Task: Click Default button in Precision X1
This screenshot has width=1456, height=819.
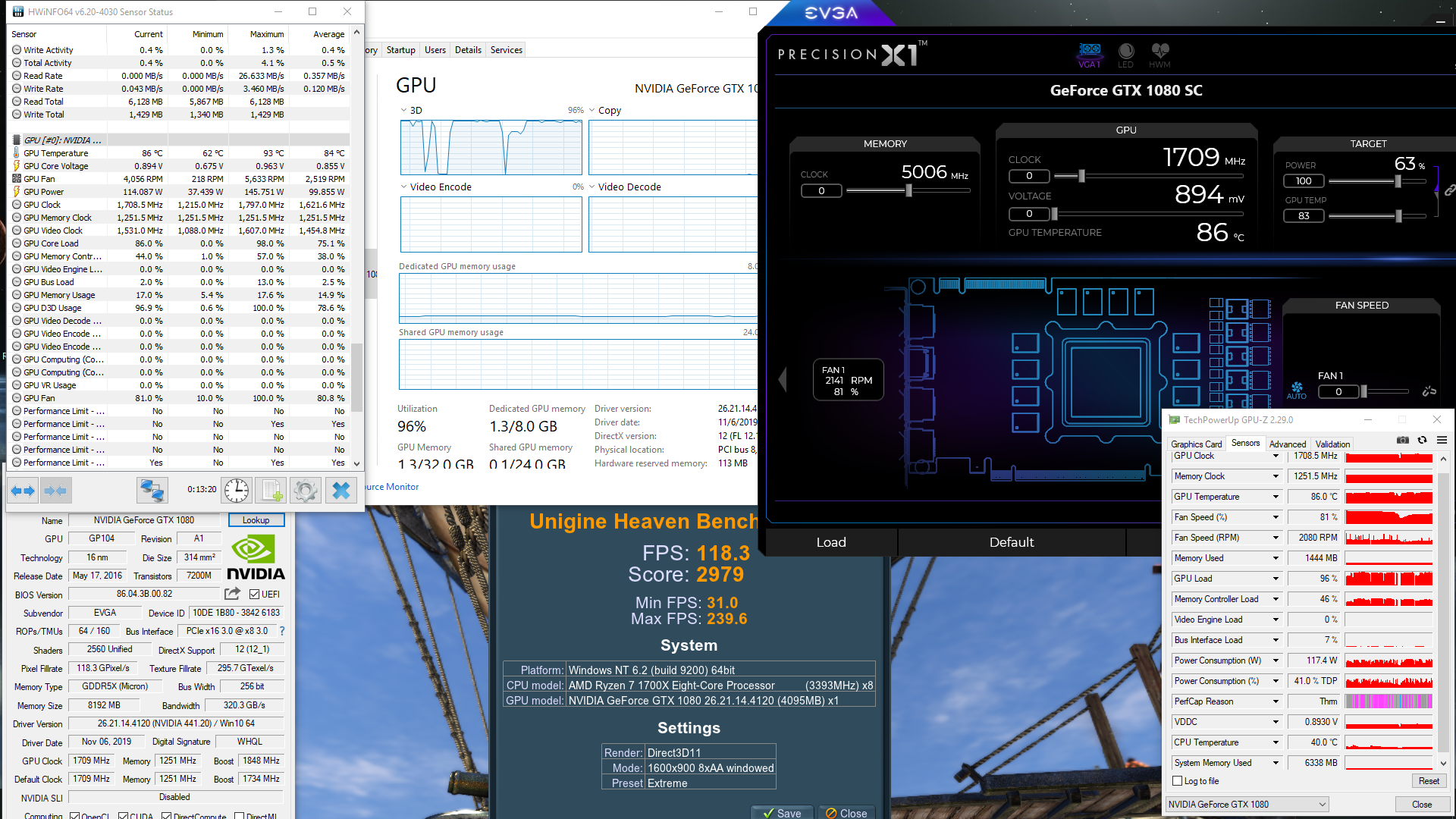Action: pos(1012,542)
